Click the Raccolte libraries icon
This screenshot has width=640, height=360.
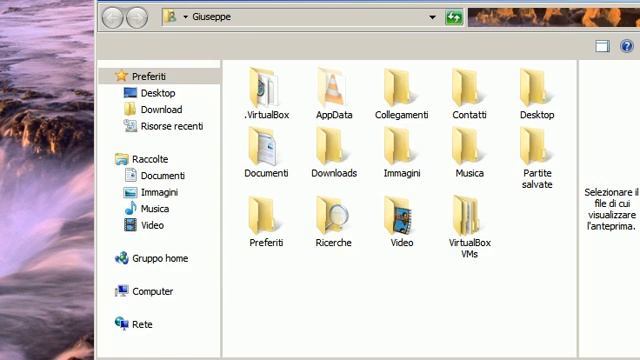pyautogui.click(x=122, y=159)
